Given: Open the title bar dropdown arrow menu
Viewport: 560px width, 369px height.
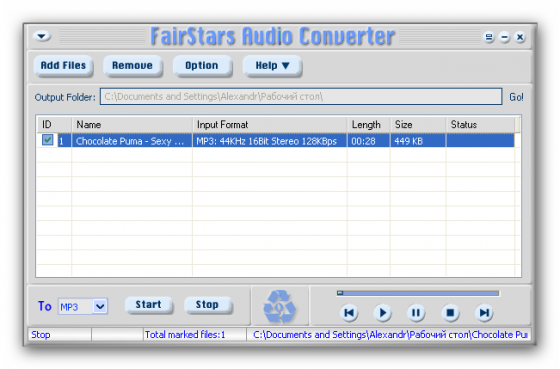Looking at the screenshot, I should coord(42,36).
